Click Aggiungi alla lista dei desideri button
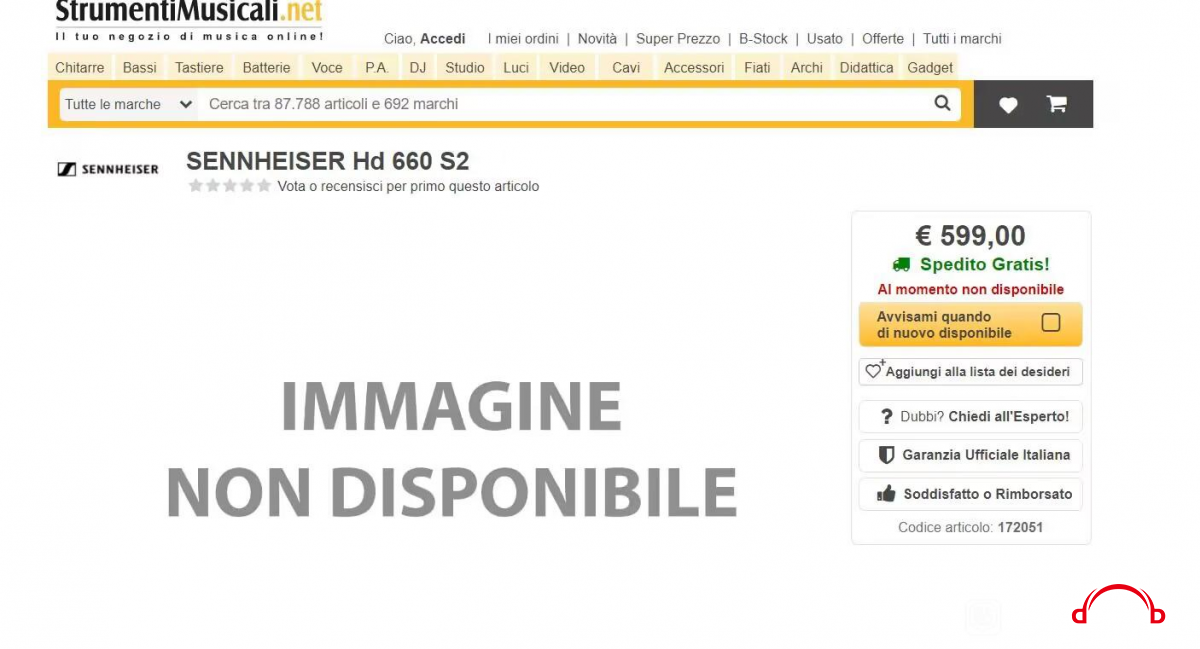Screen dimensions: 1200x649 click(x=970, y=371)
